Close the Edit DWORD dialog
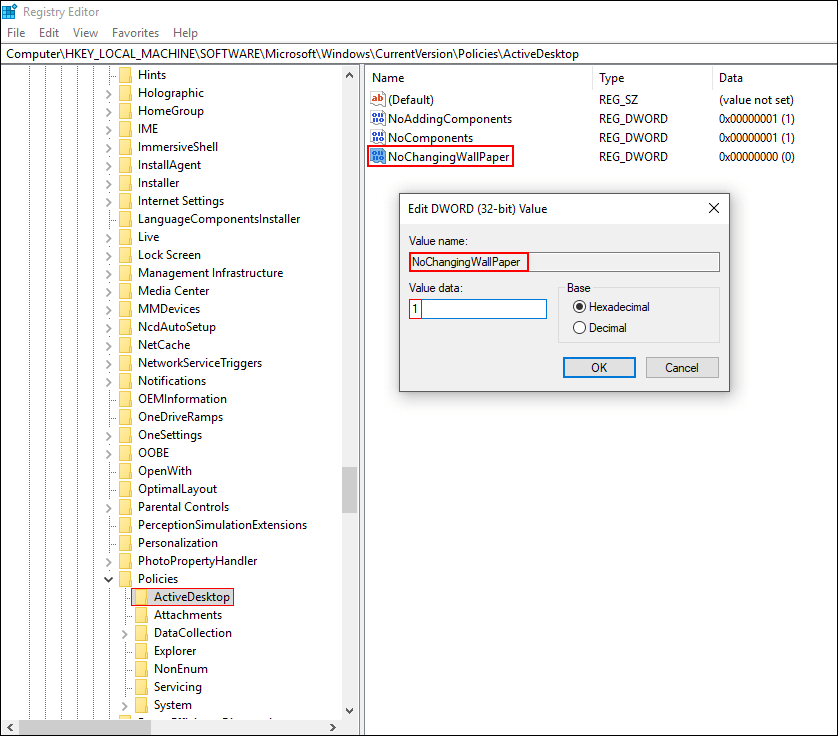 pyautogui.click(x=713, y=208)
